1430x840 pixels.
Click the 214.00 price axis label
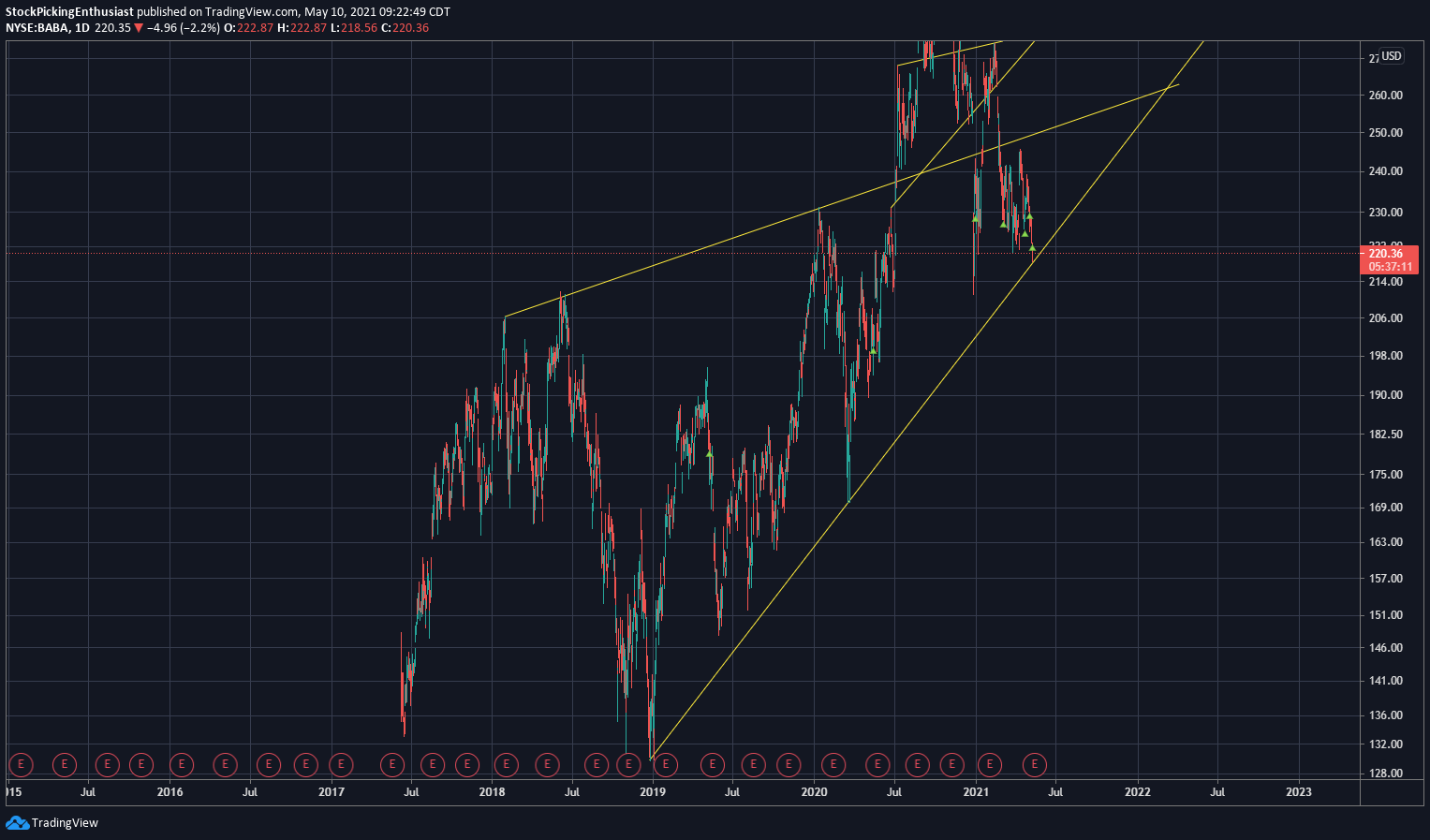click(1386, 282)
